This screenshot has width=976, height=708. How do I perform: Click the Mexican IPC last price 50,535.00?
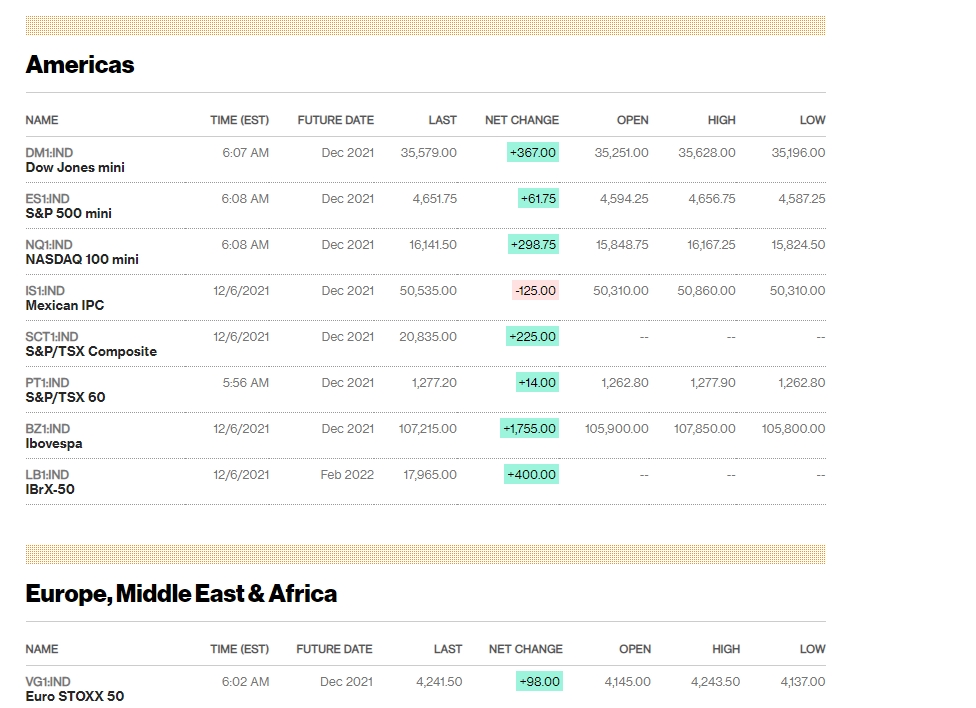tap(428, 291)
